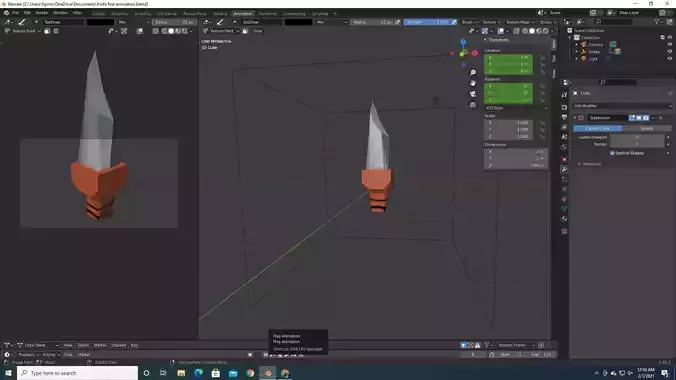The image size is (676, 380).
Task: Toggle visibility eye for Collection
Action: click(x=670, y=38)
